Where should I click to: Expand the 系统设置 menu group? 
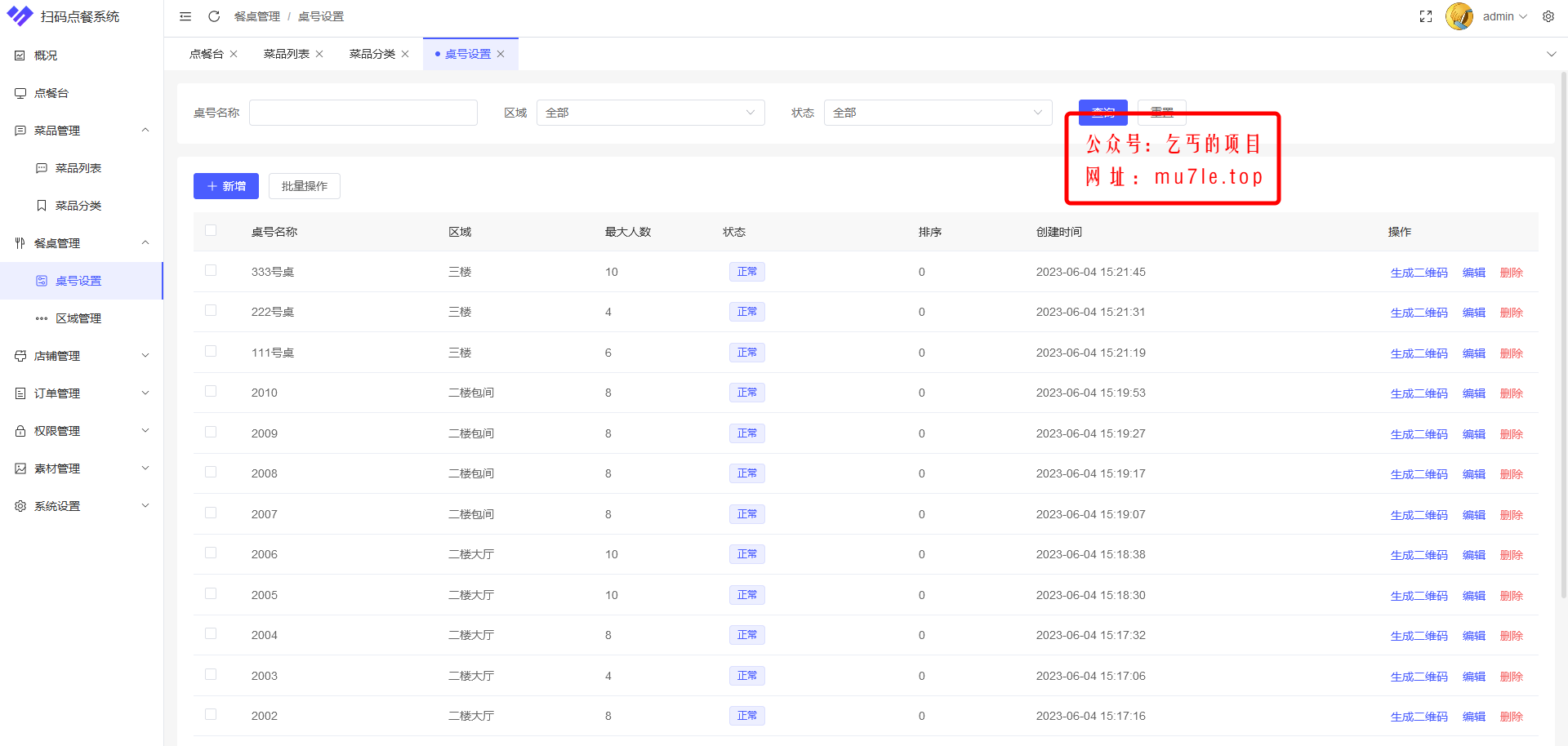pyautogui.click(x=82, y=506)
